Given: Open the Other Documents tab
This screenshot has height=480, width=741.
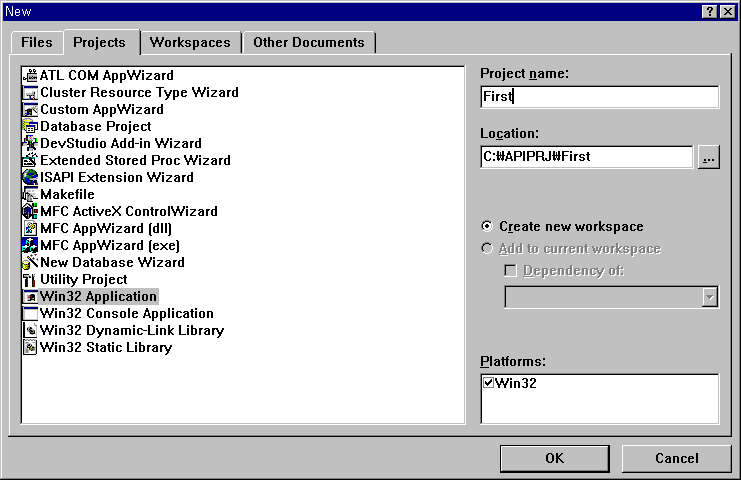Looking at the screenshot, I should (x=309, y=43).
